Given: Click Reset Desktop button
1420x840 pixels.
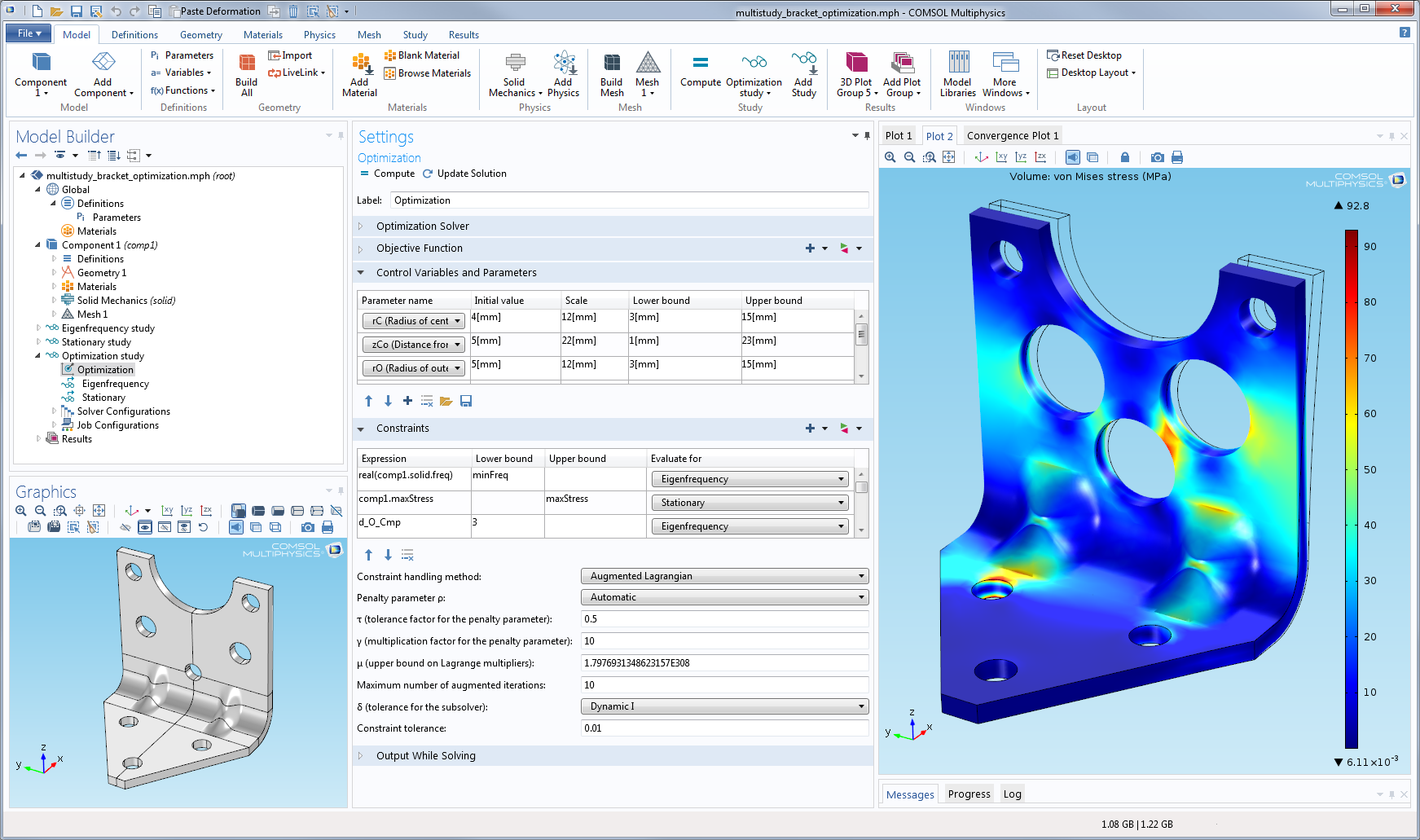Looking at the screenshot, I should (x=1084, y=55).
